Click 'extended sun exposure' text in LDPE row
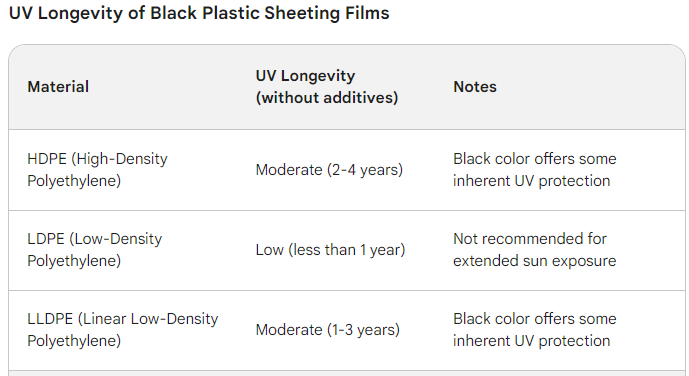The height and width of the screenshot is (376, 689). (x=535, y=260)
